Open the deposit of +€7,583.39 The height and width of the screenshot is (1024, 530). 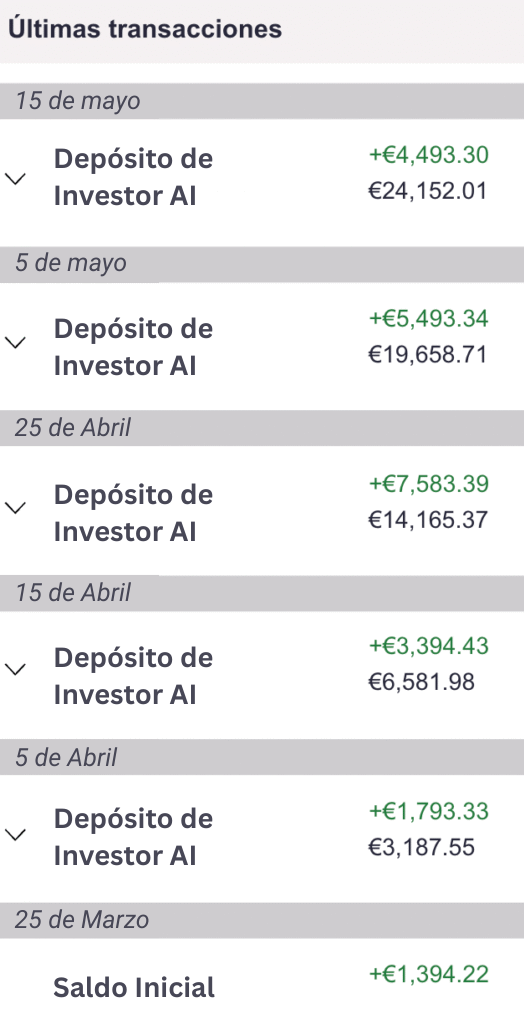262,511
